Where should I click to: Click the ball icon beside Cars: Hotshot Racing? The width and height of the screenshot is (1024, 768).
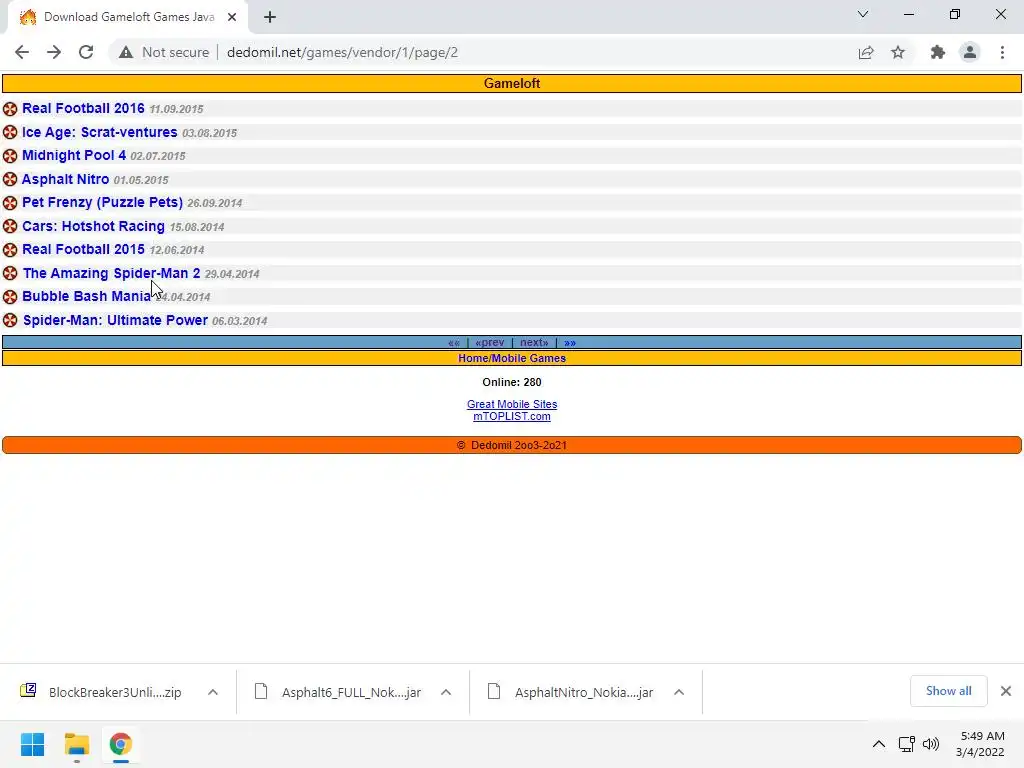pos(10,226)
